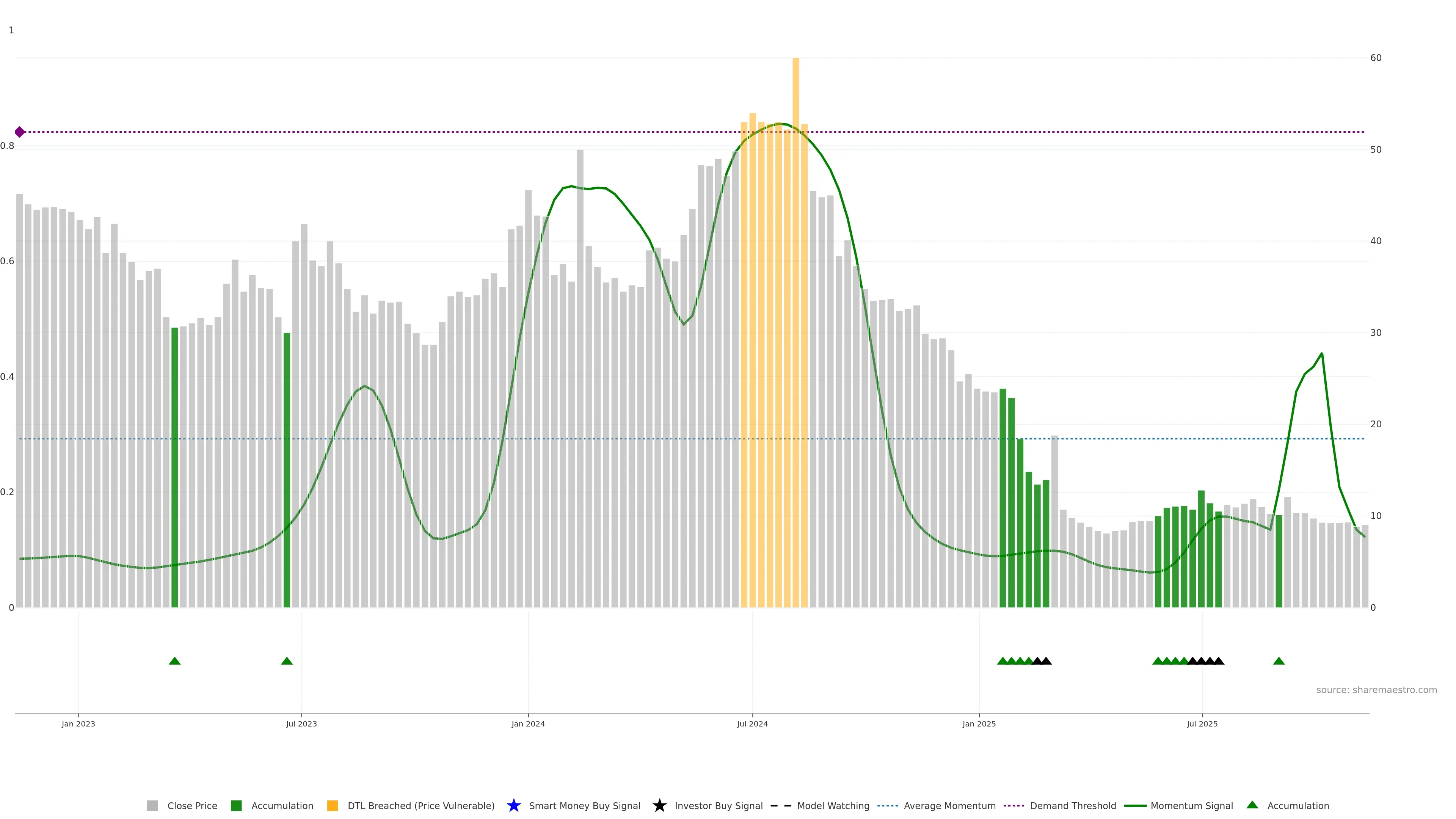Click the blue Smart Money Buy Signal star

pos(513,805)
